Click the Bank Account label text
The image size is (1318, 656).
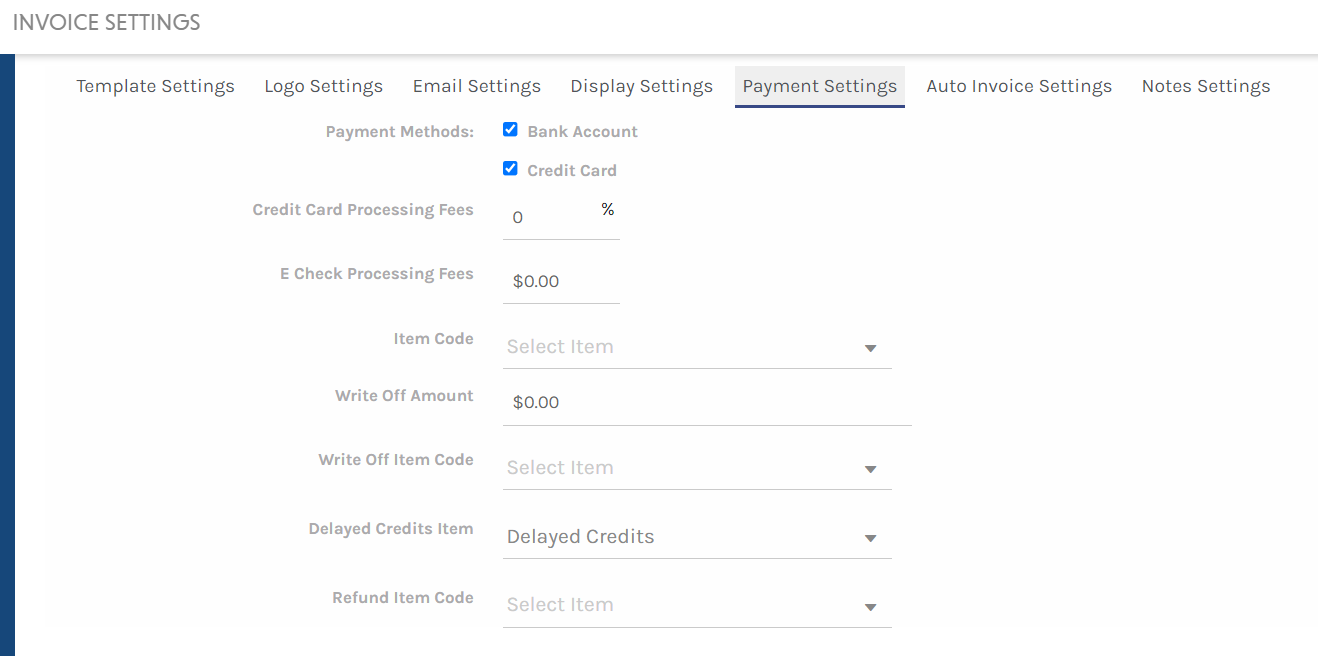point(582,132)
